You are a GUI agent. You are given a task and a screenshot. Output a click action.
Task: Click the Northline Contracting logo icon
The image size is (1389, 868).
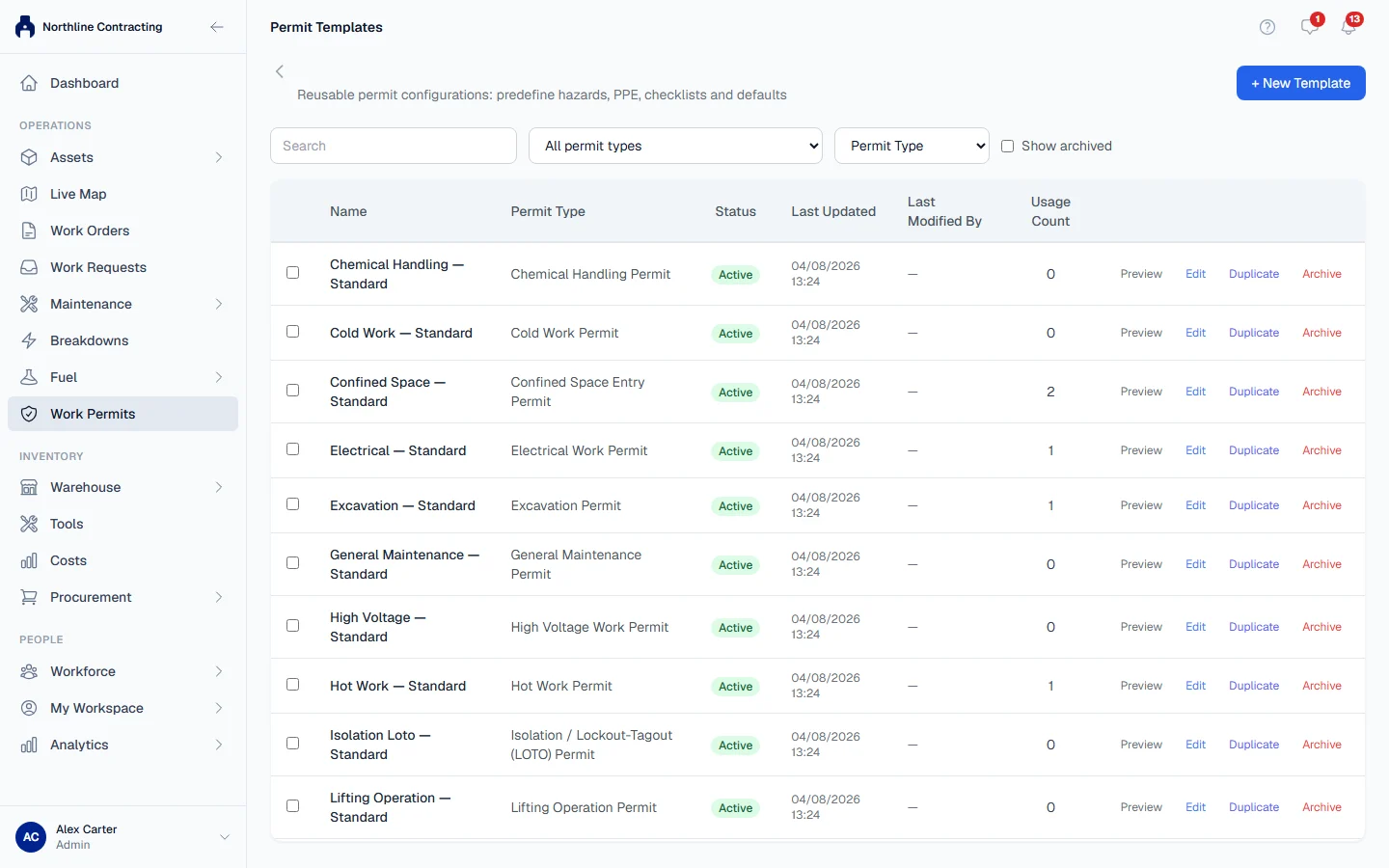[x=25, y=27]
